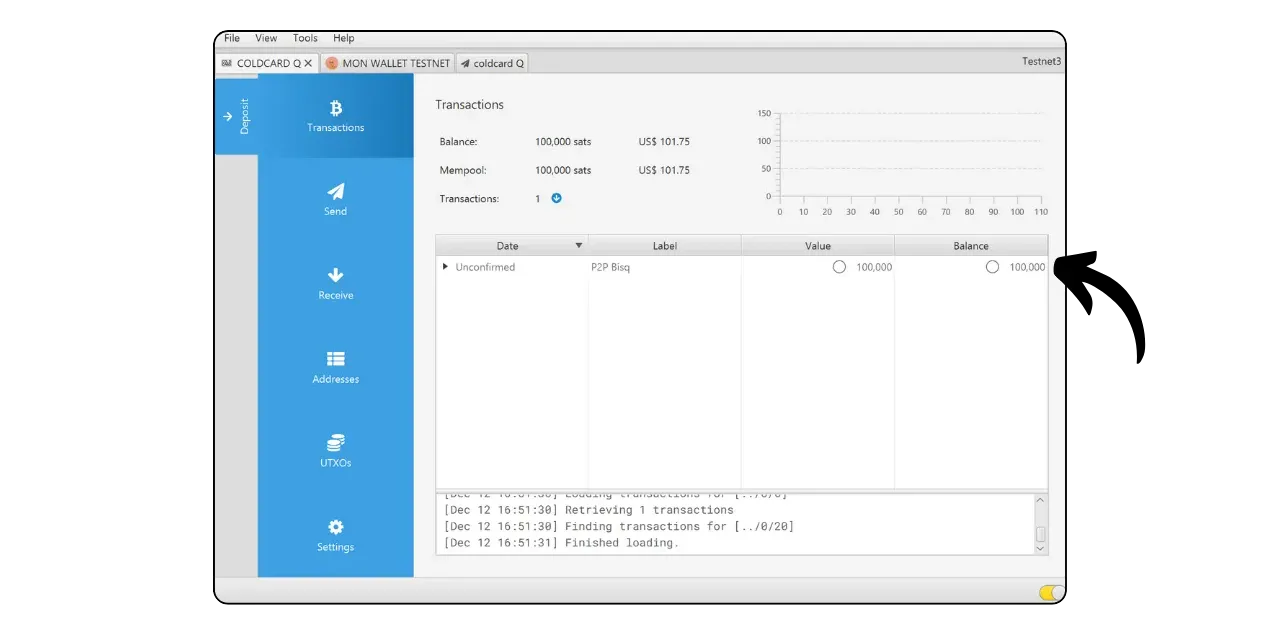Select the P2P Bisq label cell
This screenshot has width=1280, height=635.
(611, 267)
